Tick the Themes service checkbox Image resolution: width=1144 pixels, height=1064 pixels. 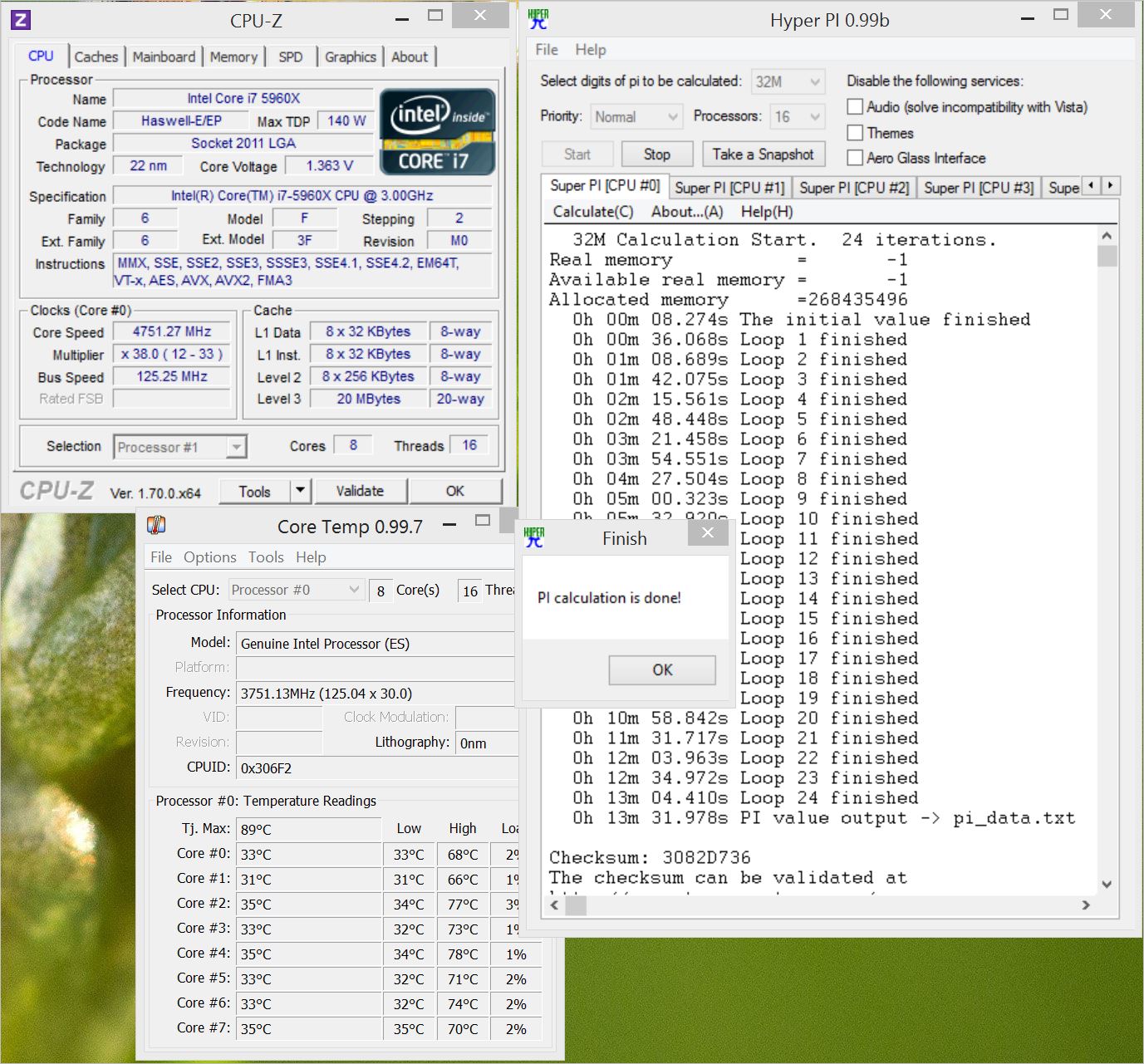point(854,132)
